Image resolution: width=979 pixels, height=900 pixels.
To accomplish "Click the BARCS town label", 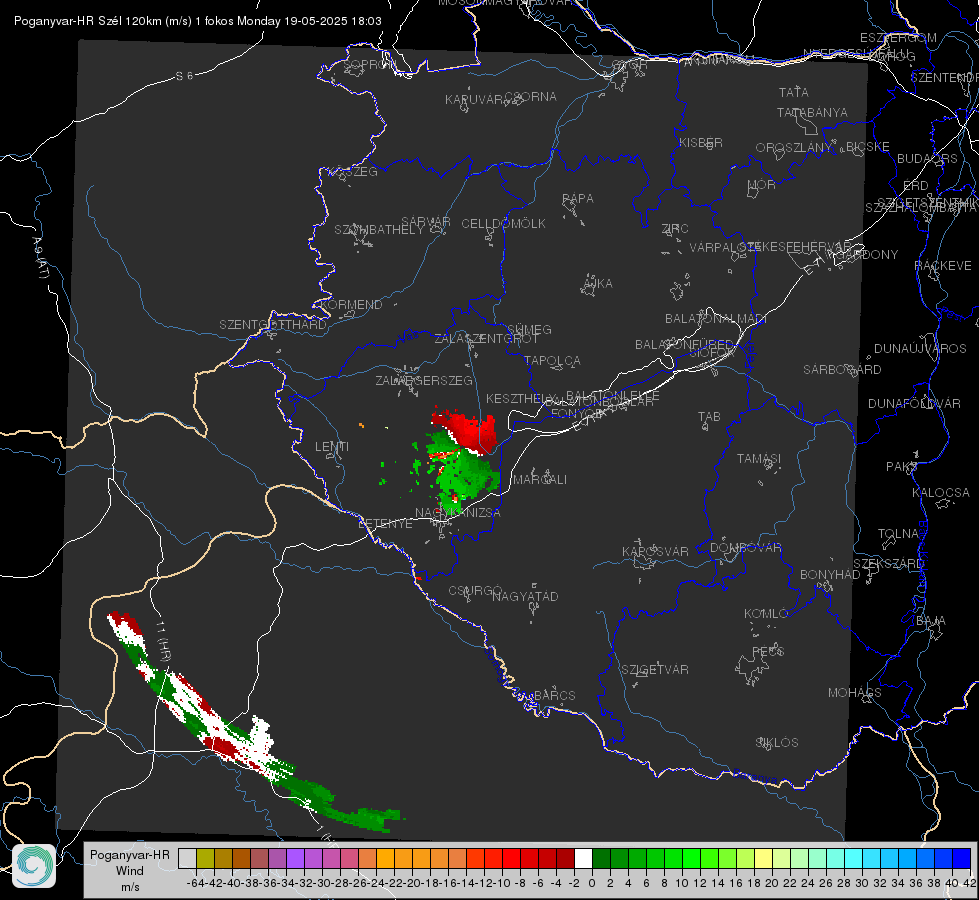I will (x=554, y=695).
